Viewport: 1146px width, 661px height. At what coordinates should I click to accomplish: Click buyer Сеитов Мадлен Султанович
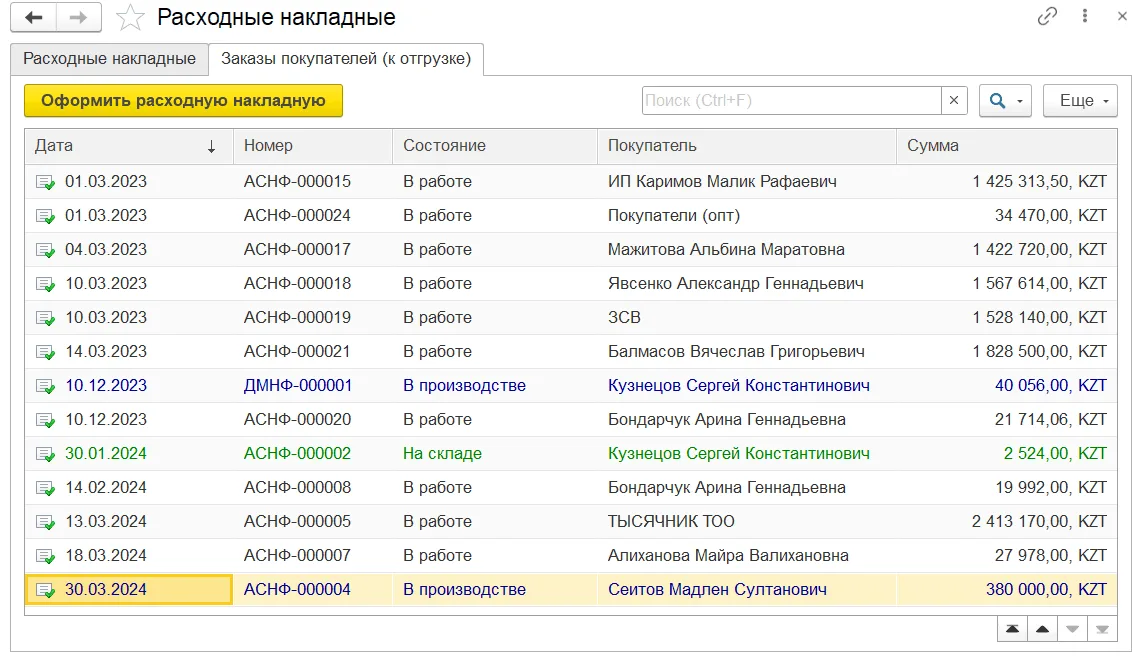[718, 590]
